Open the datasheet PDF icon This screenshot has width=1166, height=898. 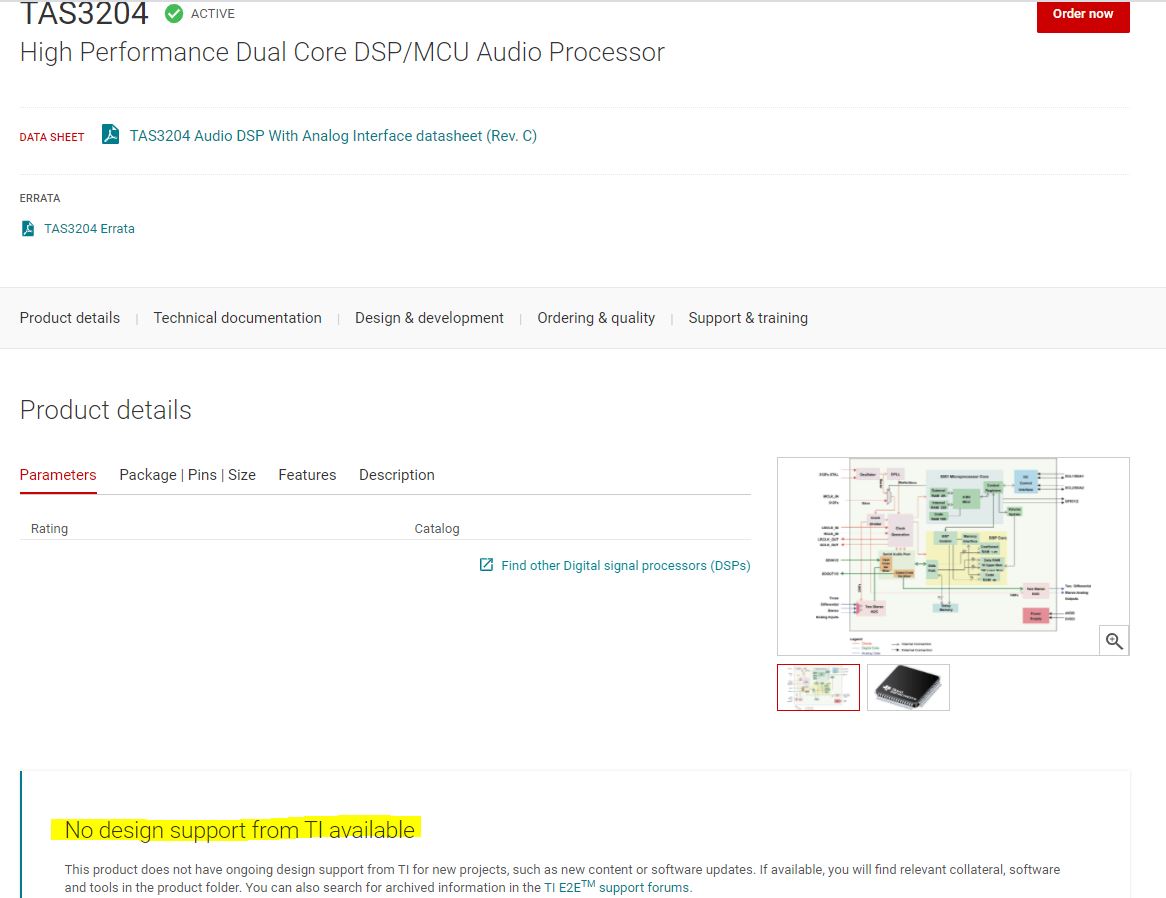(x=108, y=134)
